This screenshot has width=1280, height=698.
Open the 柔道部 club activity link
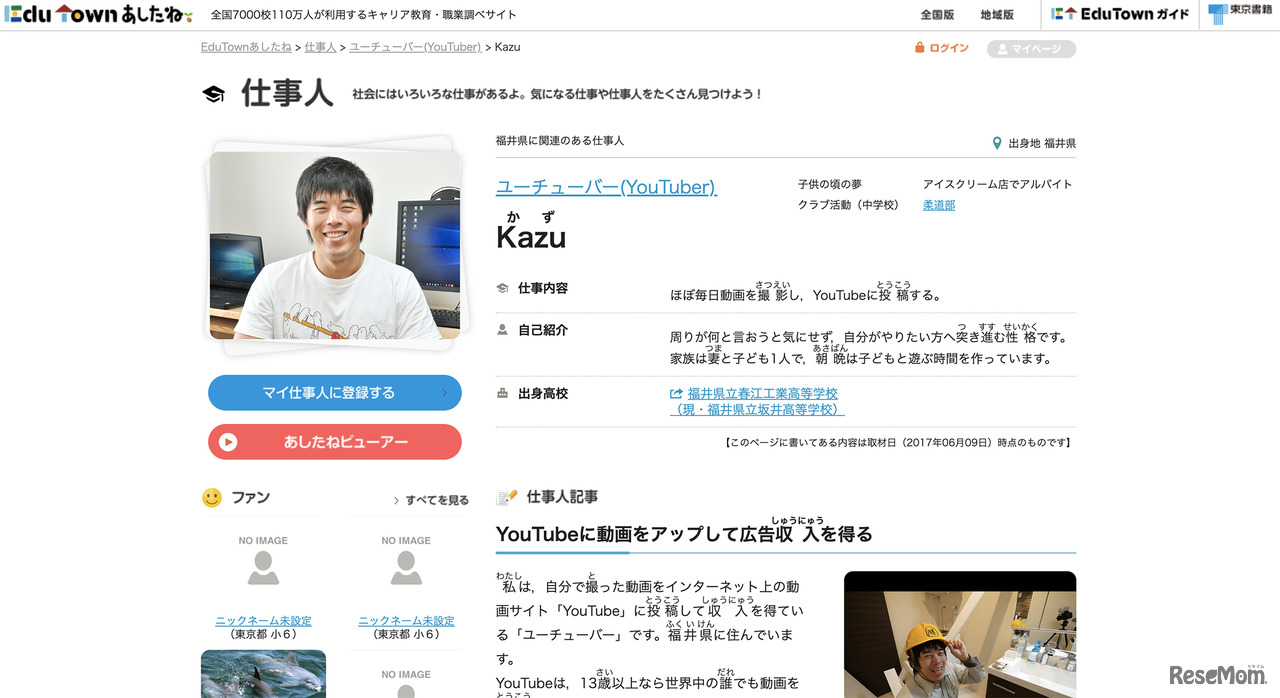[x=938, y=203]
